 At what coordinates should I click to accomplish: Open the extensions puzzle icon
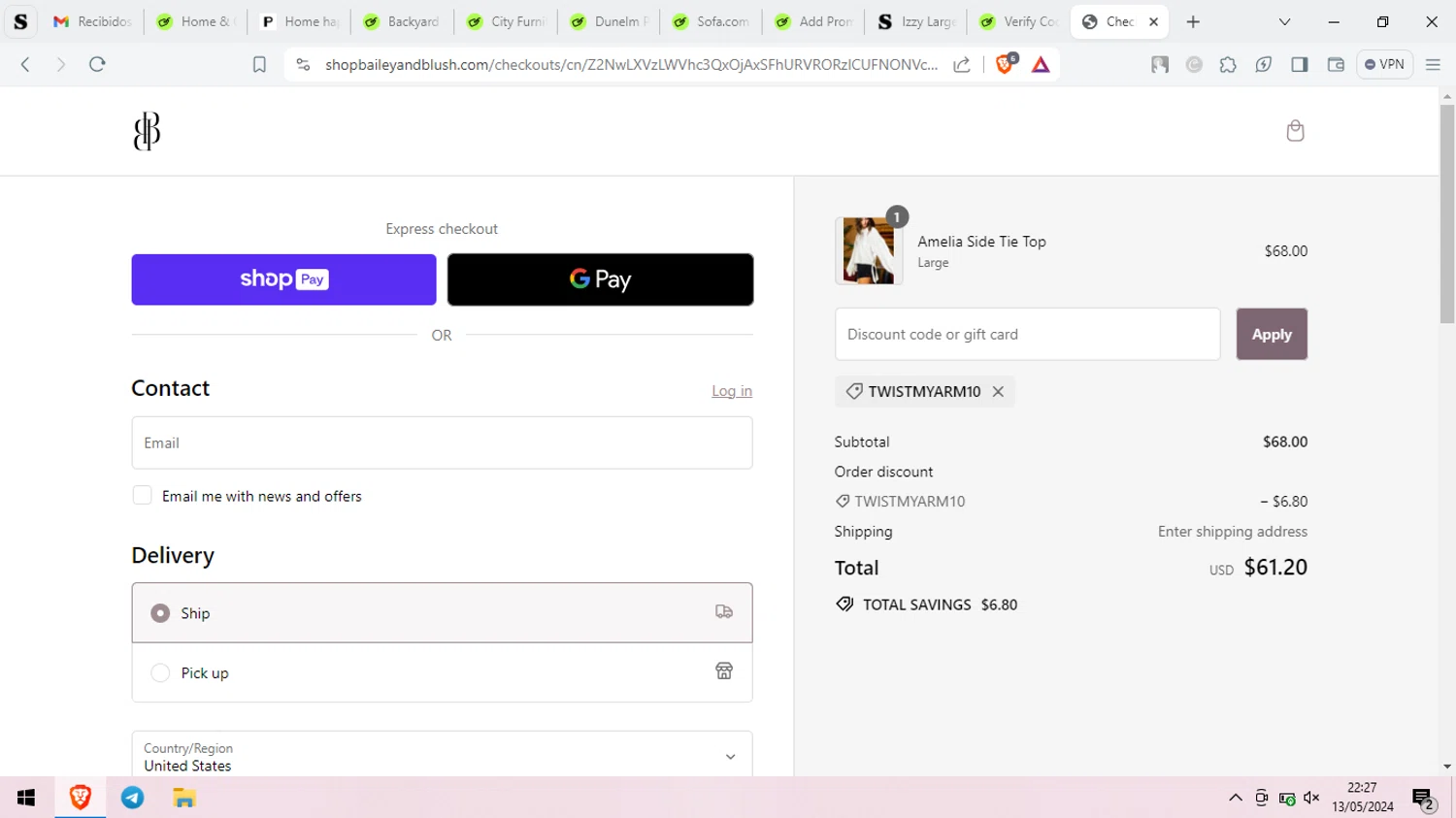(1228, 64)
